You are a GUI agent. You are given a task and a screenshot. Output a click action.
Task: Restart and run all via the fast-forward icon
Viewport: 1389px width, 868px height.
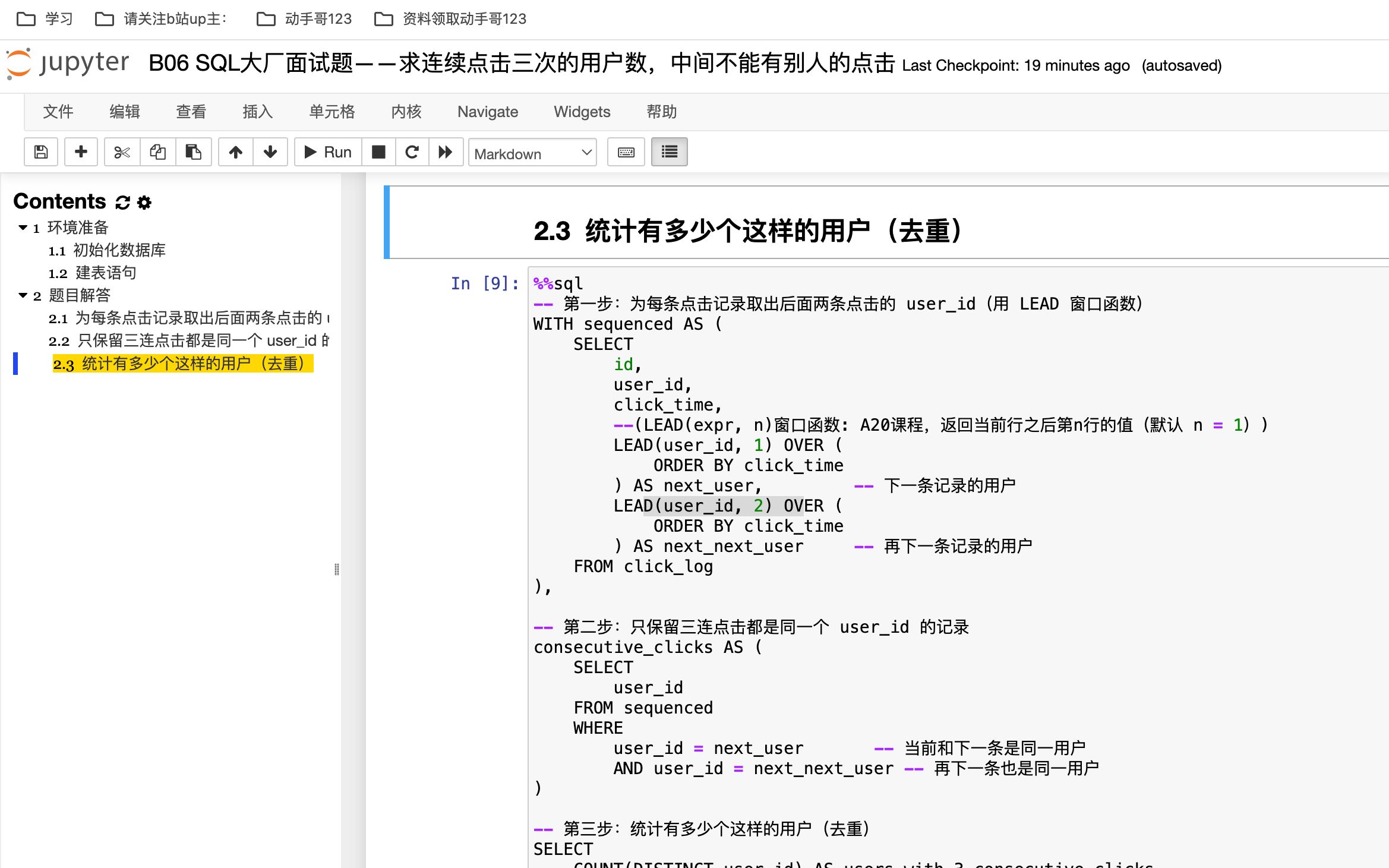pos(446,152)
